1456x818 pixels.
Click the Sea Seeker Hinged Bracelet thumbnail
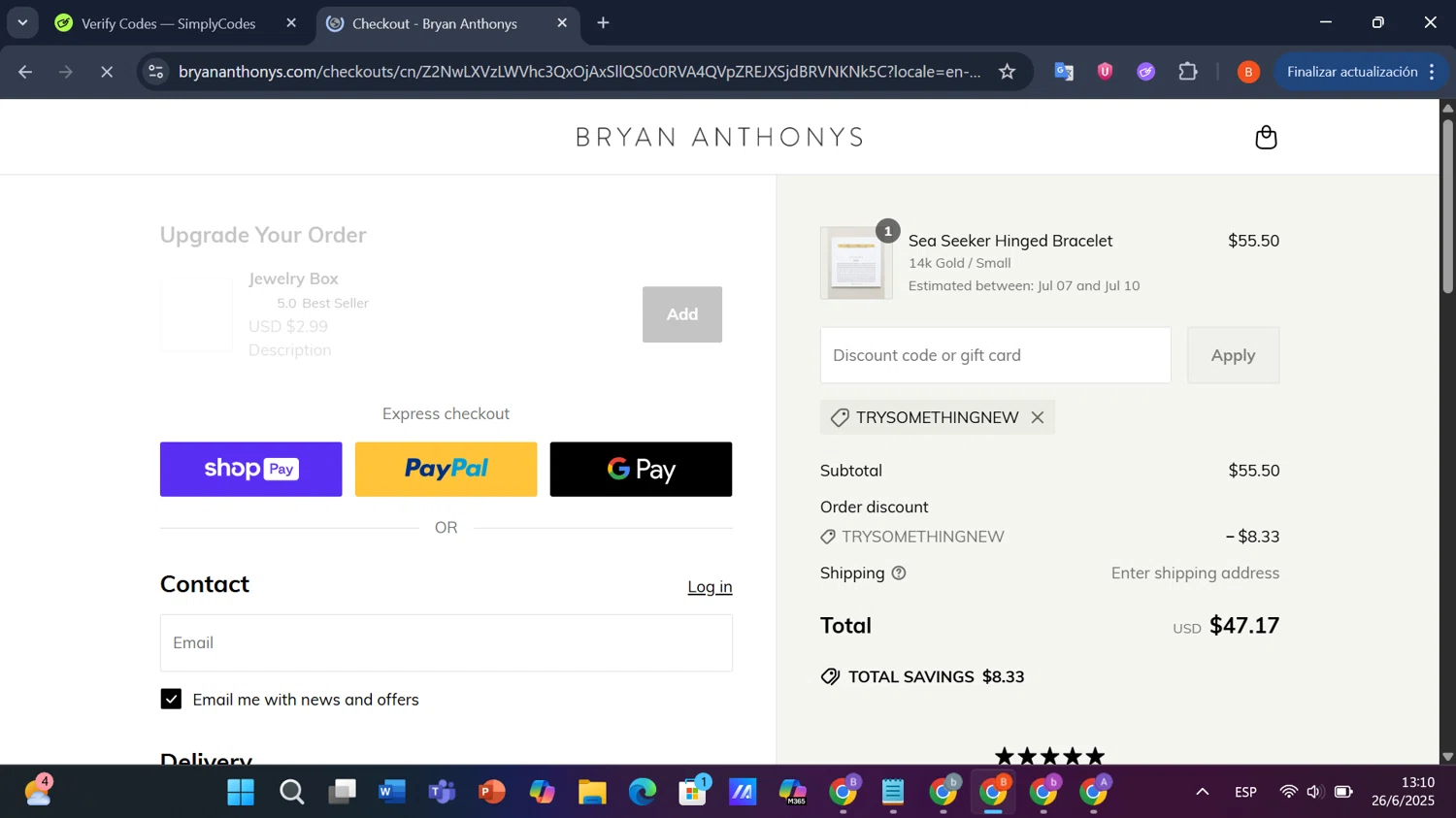(856, 263)
